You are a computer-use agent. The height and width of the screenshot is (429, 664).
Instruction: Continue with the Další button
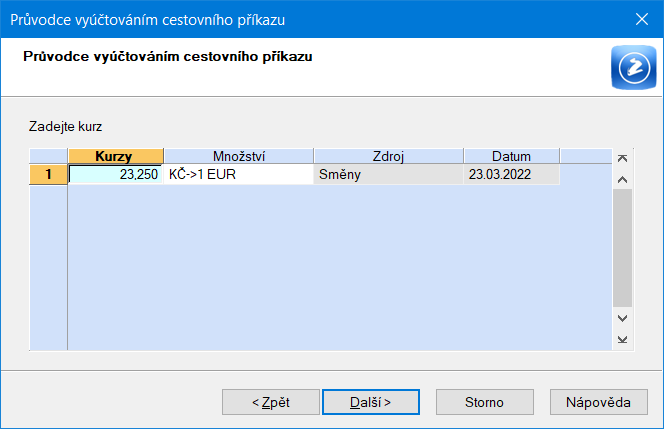[x=371, y=402]
